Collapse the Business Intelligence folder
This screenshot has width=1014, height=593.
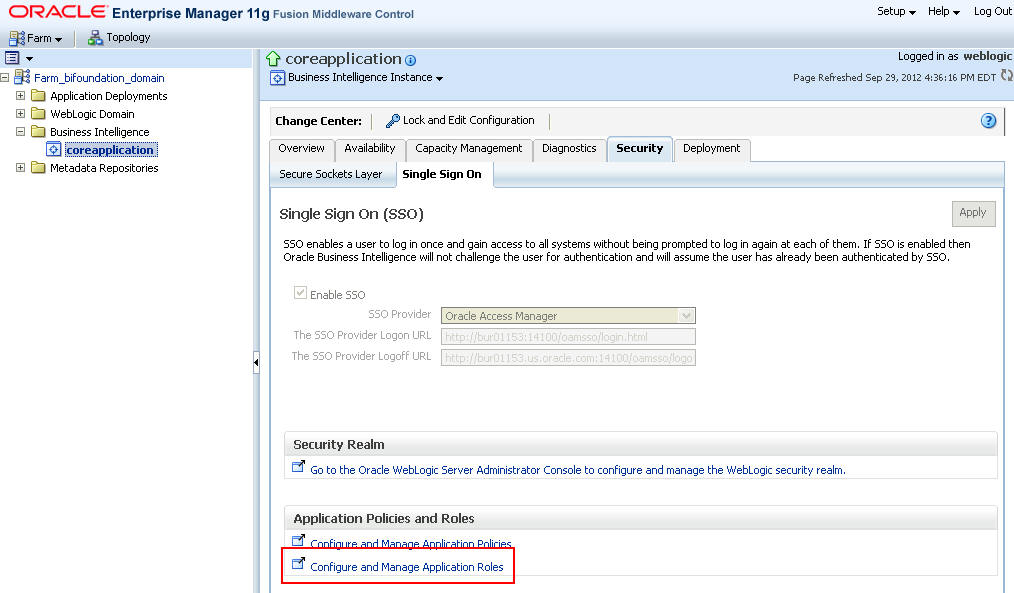click(x=20, y=131)
